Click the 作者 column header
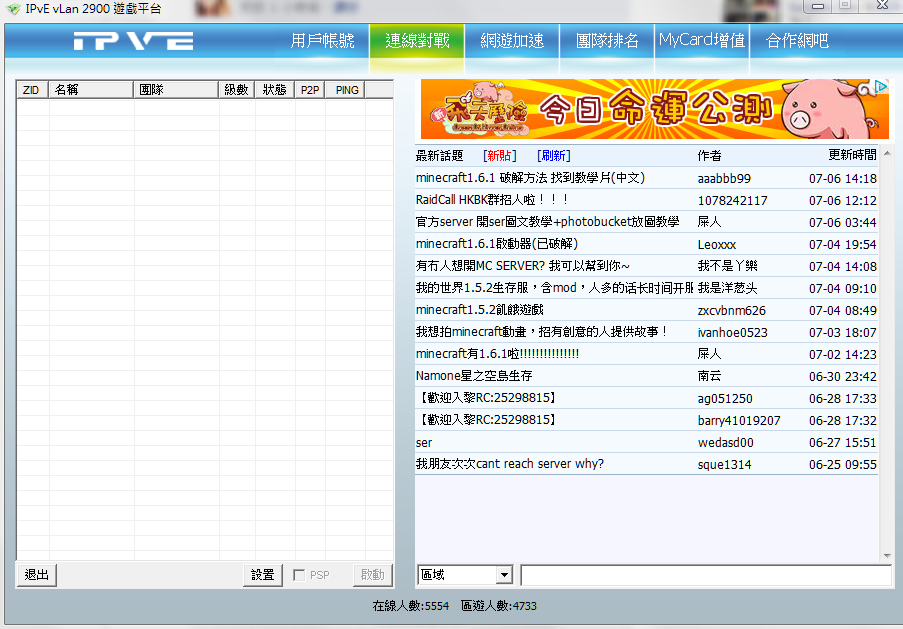 (x=709, y=156)
